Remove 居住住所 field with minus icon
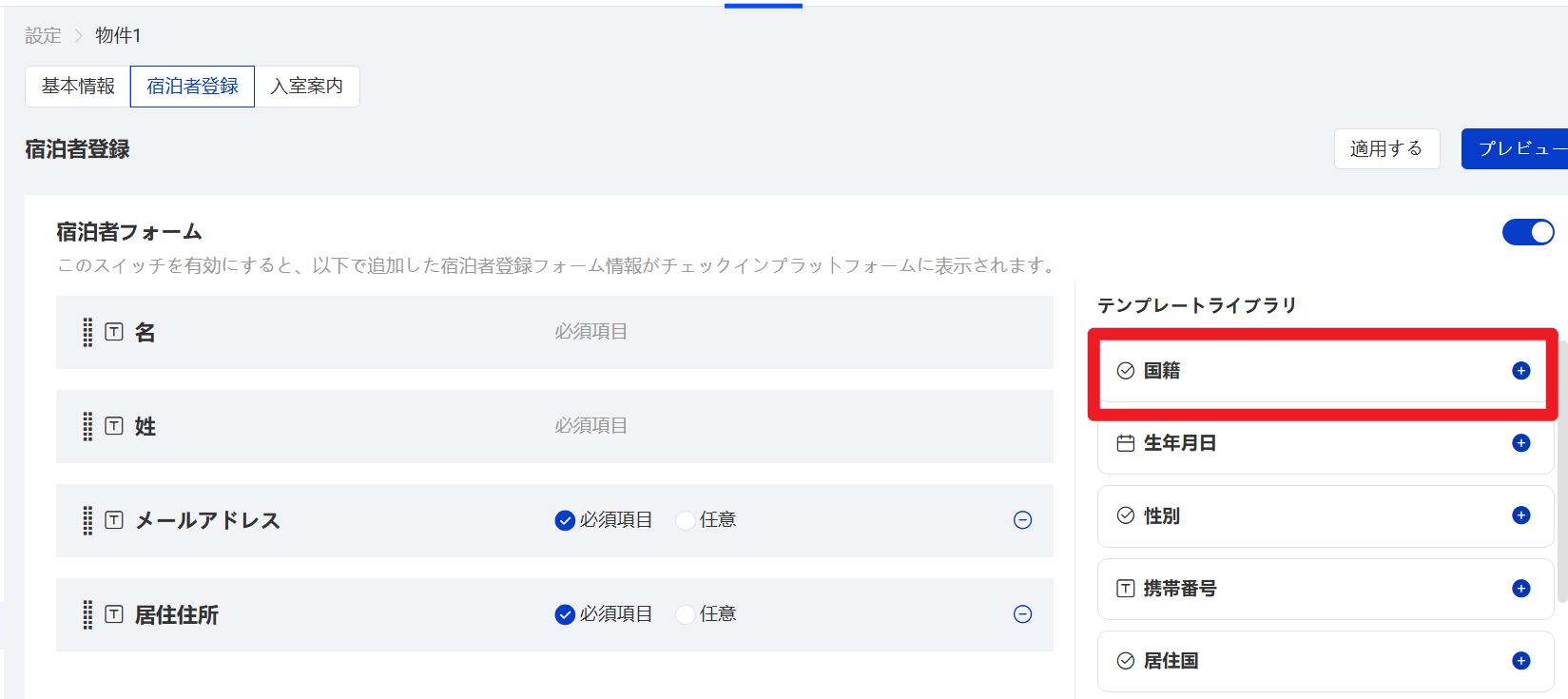Image resolution: width=1568 pixels, height=699 pixels. tap(1022, 614)
